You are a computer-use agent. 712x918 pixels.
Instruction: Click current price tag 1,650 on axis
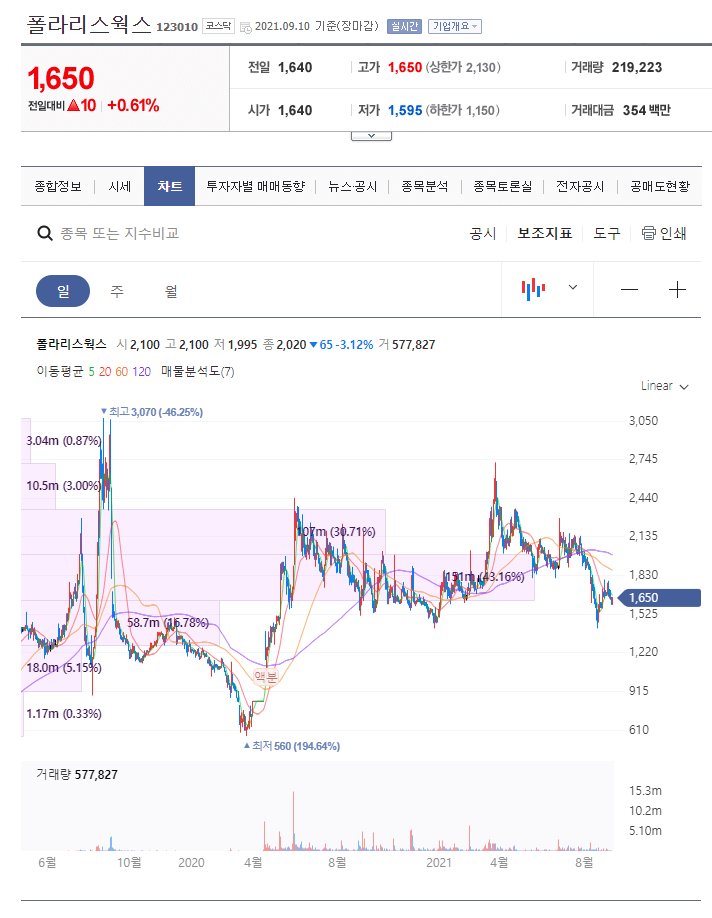tap(660, 598)
